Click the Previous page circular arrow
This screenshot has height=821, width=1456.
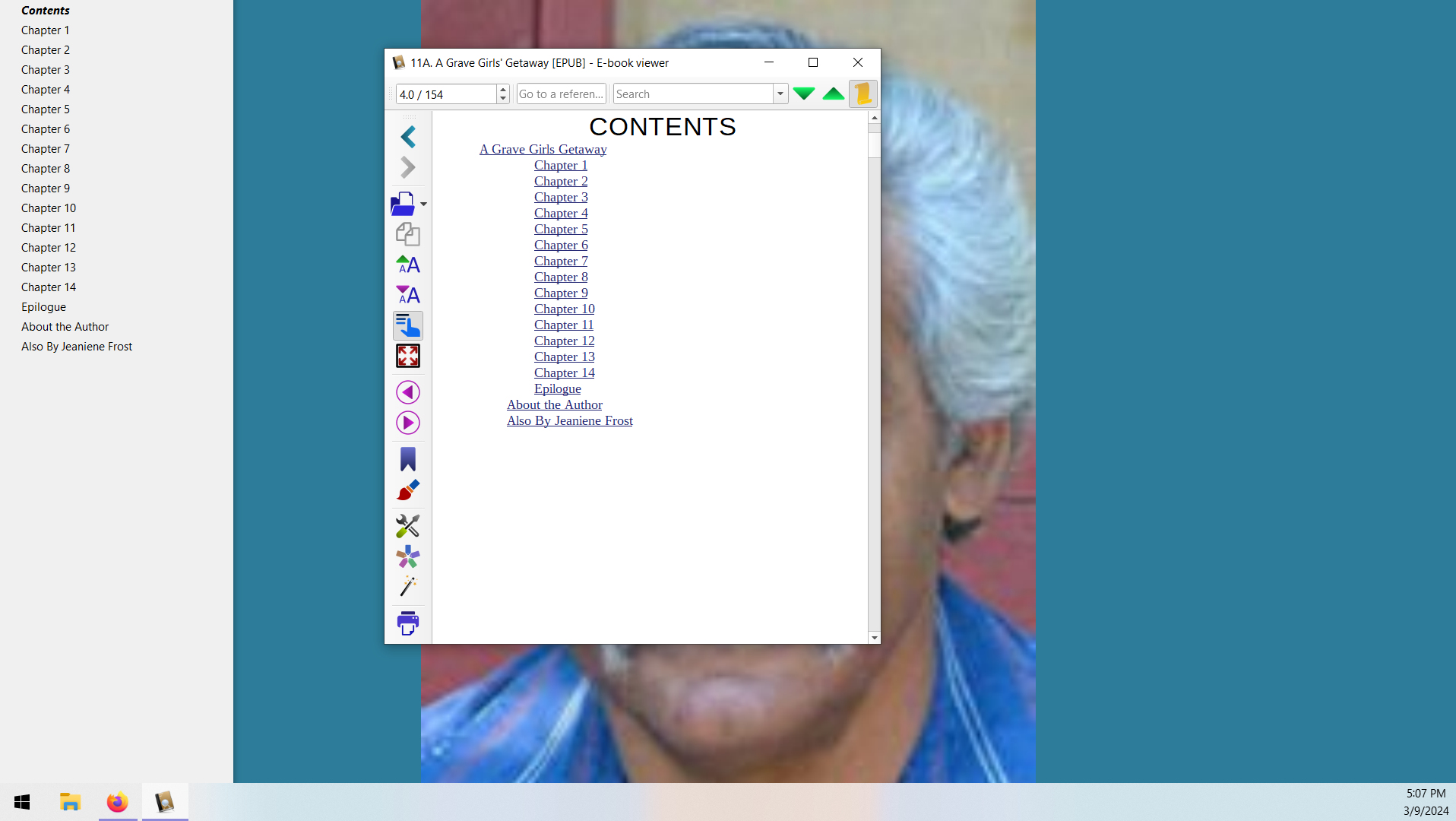tap(408, 392)
